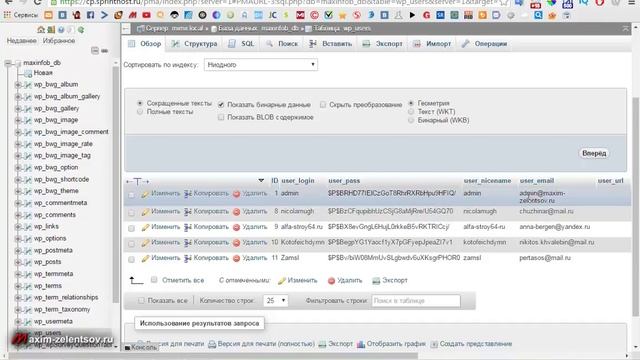Viewport: 640px width, 360px height.
Task: Collapse the maxinfob_db tree node
Action: [8, 63]
